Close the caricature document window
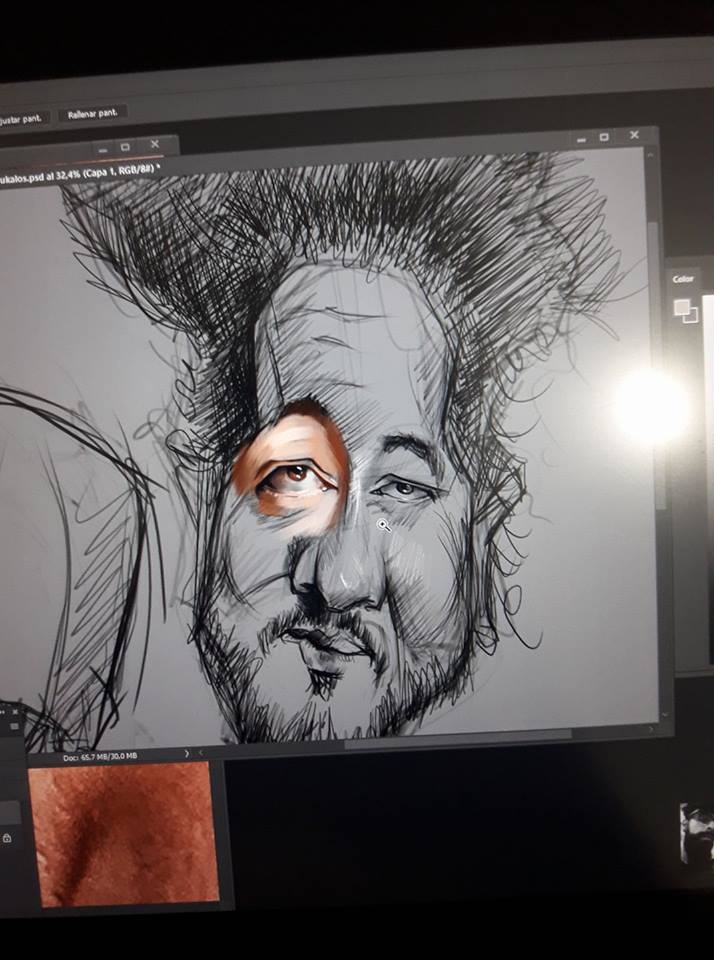714x960 pixels. pos(634,135)
